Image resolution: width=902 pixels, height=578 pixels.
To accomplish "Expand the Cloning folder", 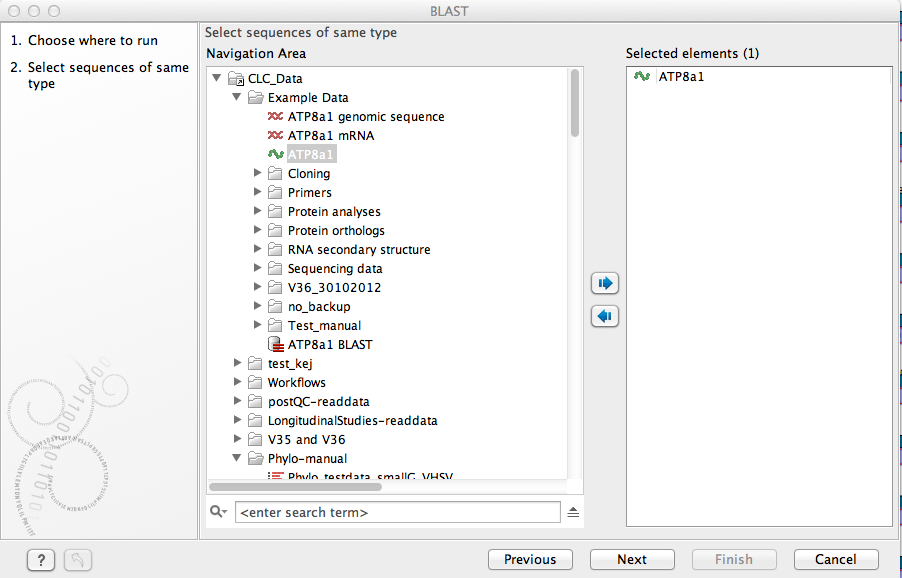I will pyautogui.click(x=257, y=174).
